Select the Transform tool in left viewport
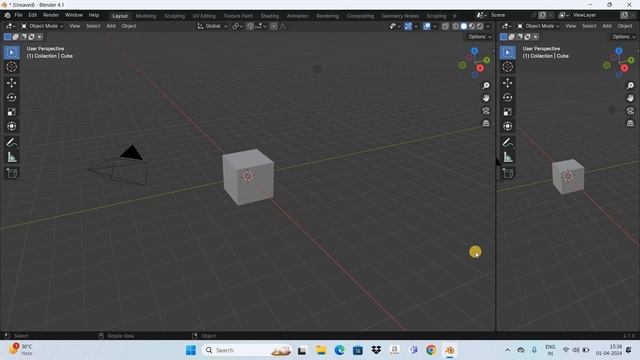This screenshot has height=360, width=640. [x=11, y=126]
